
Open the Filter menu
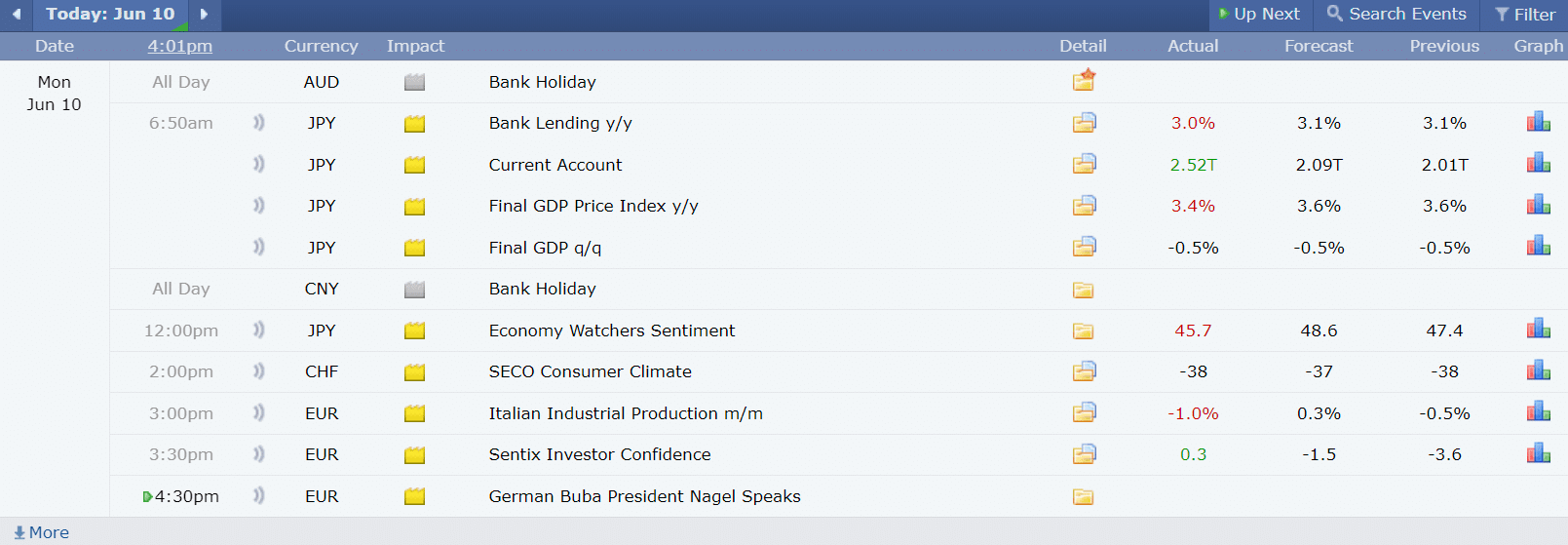tap(1525, 15)
